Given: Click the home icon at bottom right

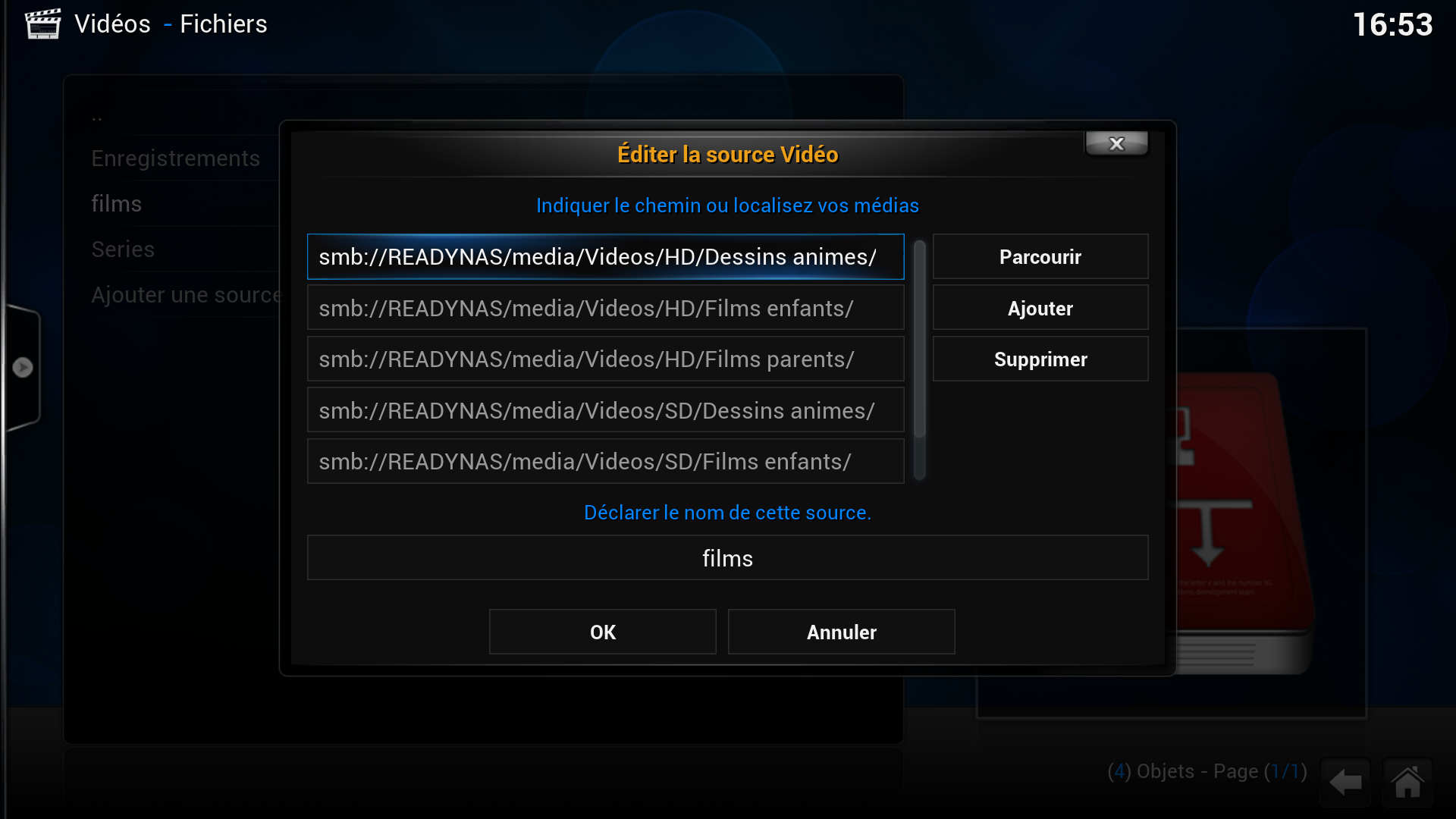Looking at the screenshot, I should 1407,782.
